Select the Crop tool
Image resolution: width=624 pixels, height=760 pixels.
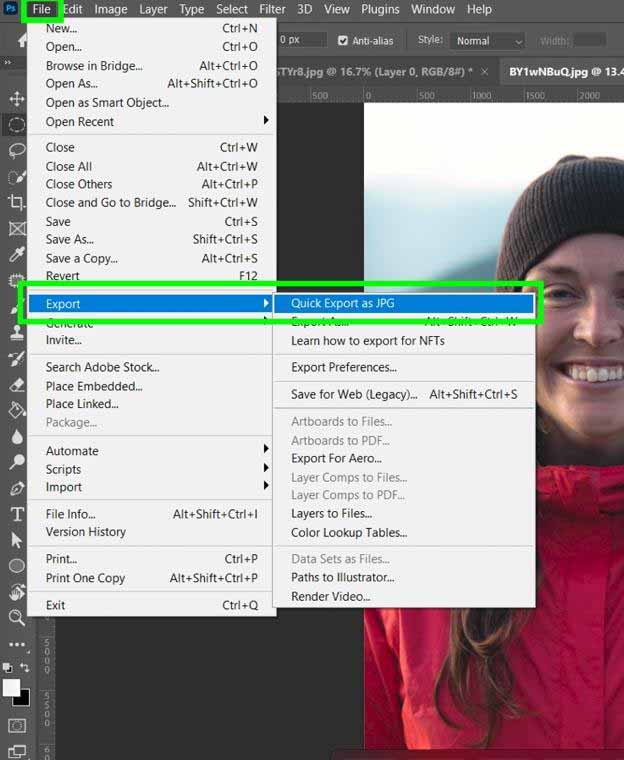(17, 202)
